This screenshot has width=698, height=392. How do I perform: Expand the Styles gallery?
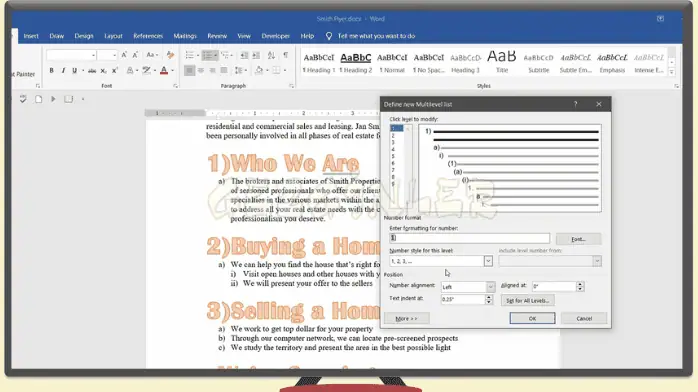(x=672, y=72)
